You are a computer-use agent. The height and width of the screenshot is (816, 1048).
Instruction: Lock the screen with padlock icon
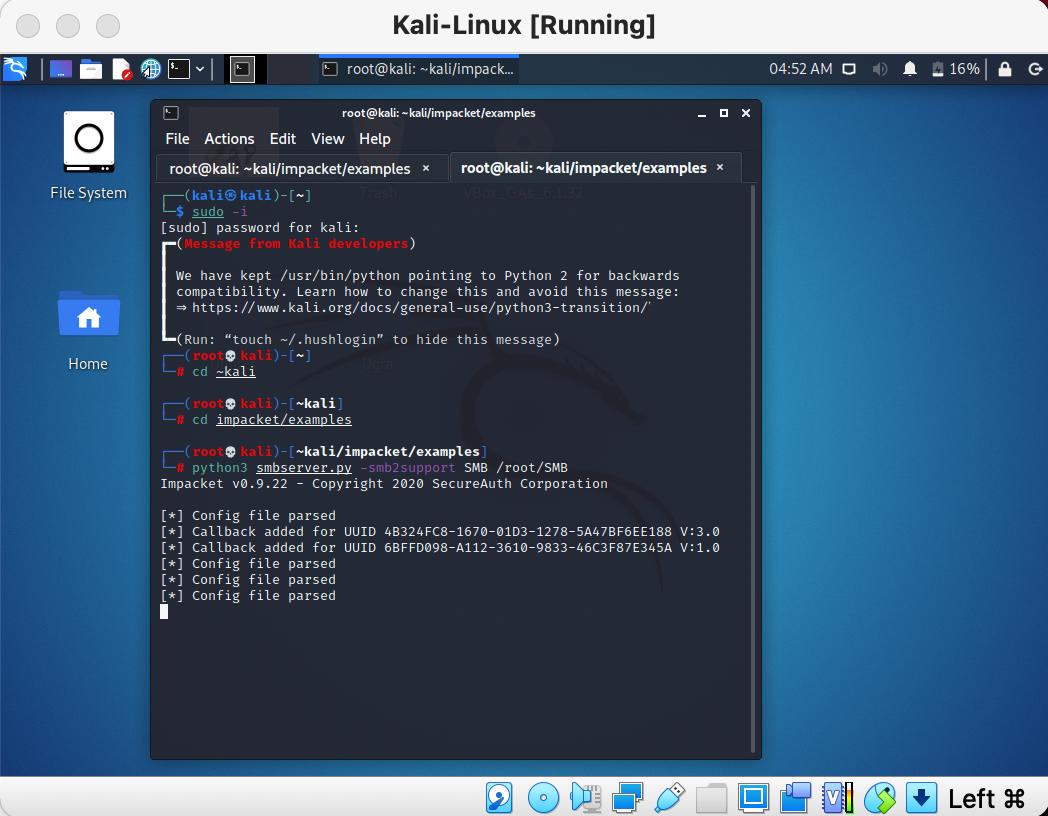[1005, 69]
